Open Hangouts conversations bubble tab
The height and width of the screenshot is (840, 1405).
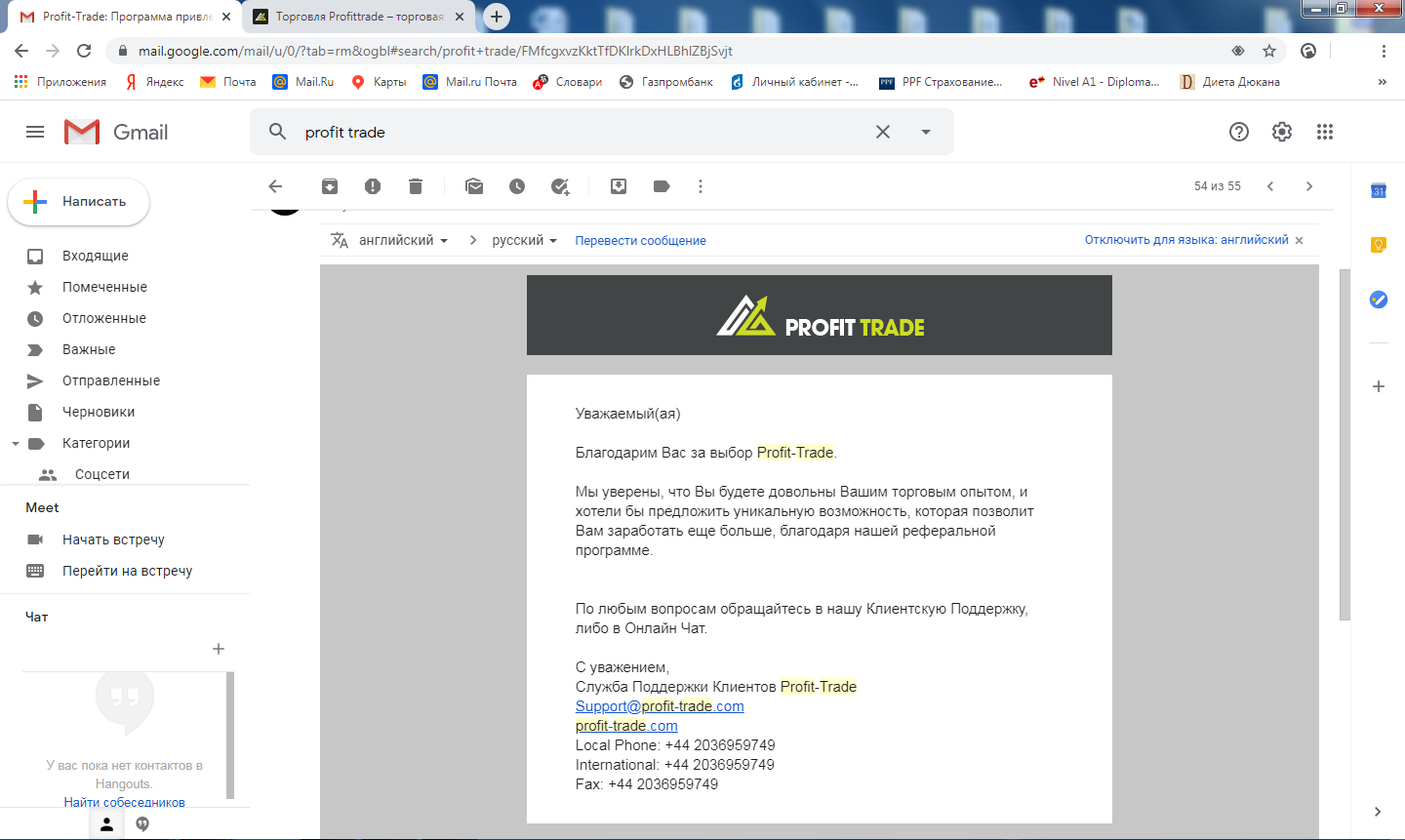142,824
